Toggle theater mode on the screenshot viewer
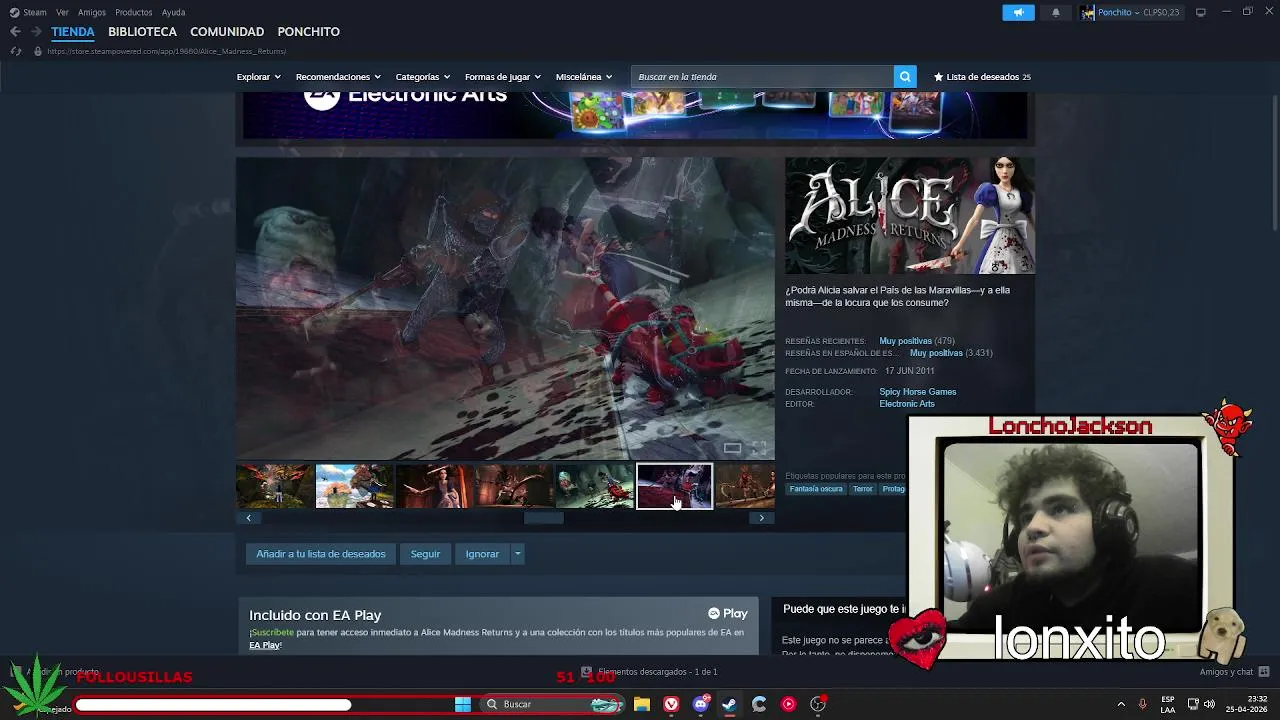 [733, 448]
